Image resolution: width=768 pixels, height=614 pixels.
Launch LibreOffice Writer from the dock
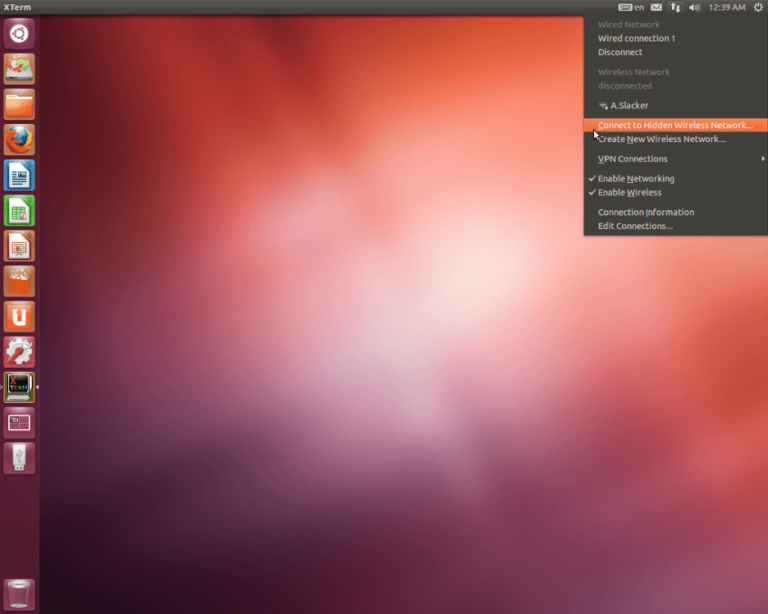pos(19,175)
